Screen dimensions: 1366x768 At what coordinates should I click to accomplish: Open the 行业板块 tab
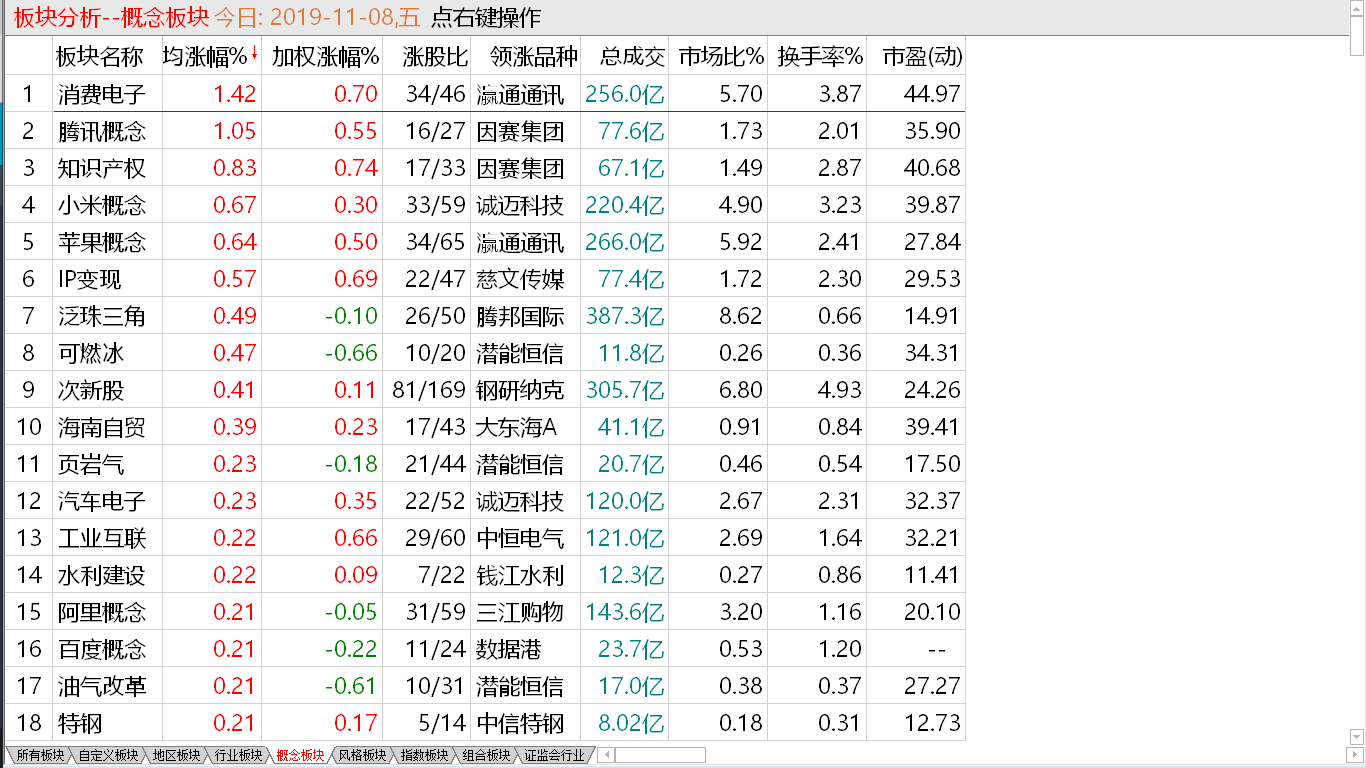pyautogui.click(x=238, y=755)
